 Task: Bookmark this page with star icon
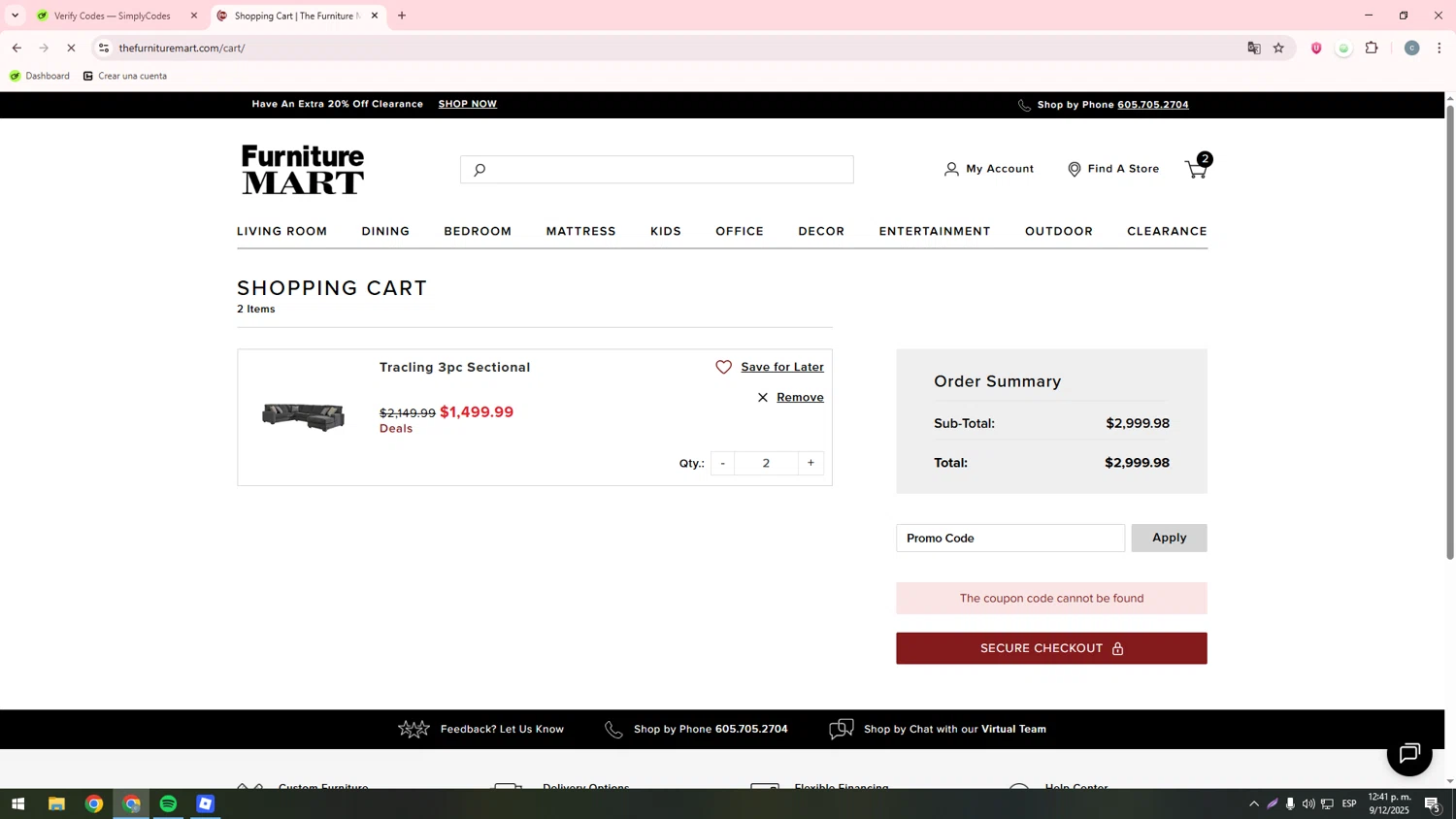[1278, 48]
